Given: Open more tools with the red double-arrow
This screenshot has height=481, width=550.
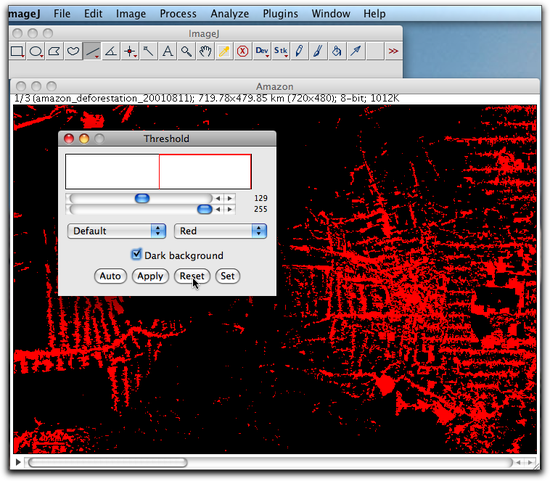Looking at the screenshot, I should coord(394,52).
